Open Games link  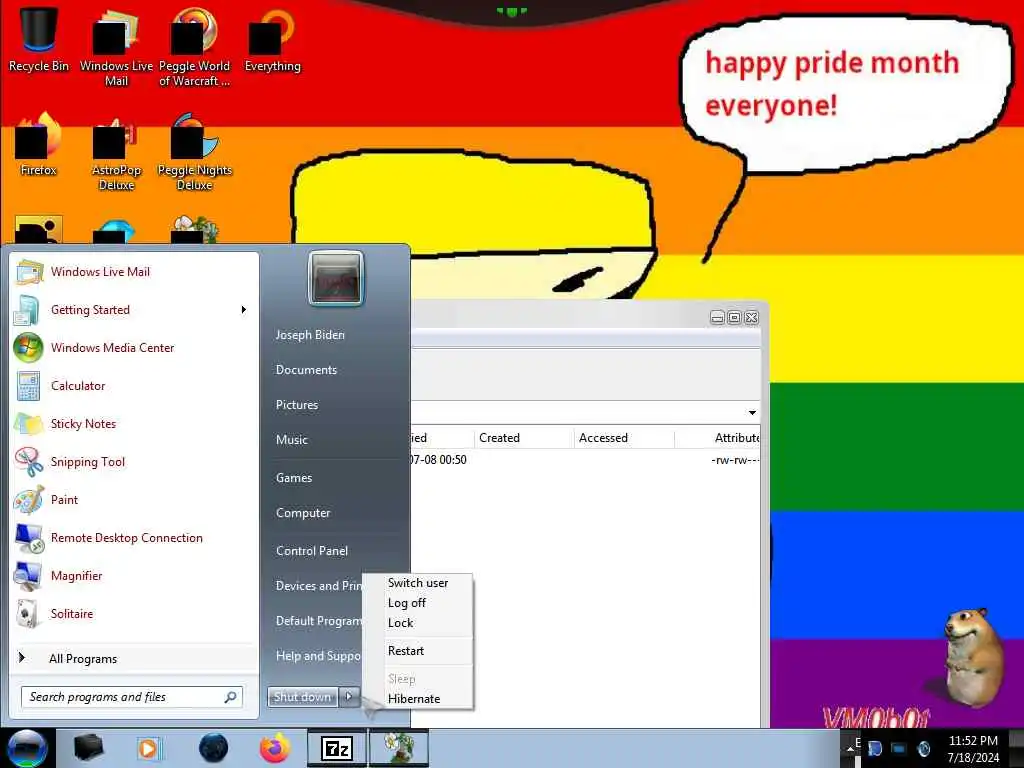pyautogui.click(x=334, y=478)
